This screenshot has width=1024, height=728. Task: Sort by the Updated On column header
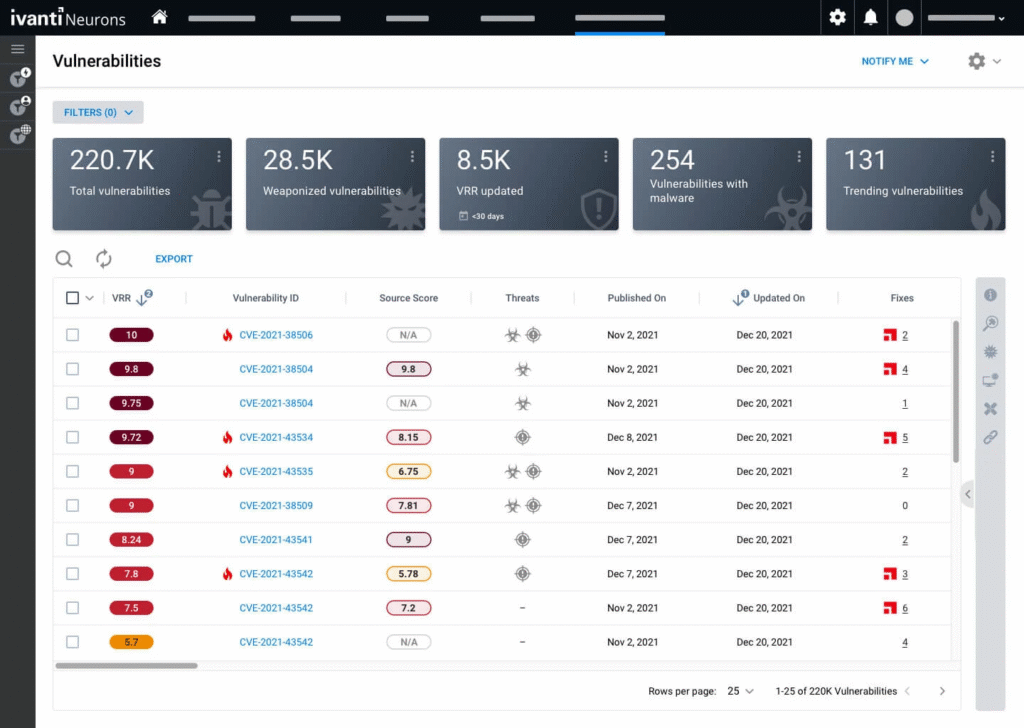tap(777, 298)
